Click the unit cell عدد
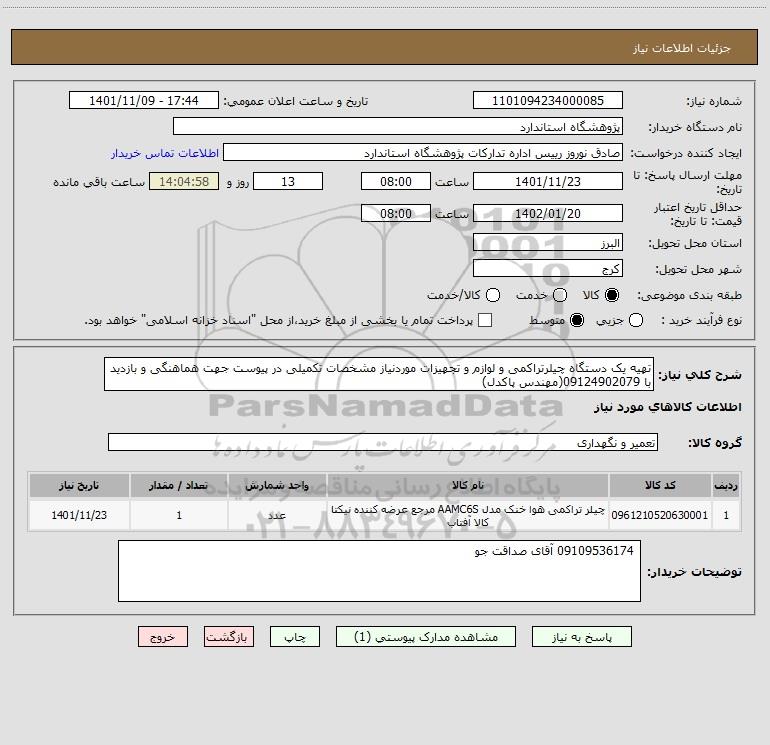Image resolution: width=770 pixels, height=745 pixels. [x=277, y=515]
